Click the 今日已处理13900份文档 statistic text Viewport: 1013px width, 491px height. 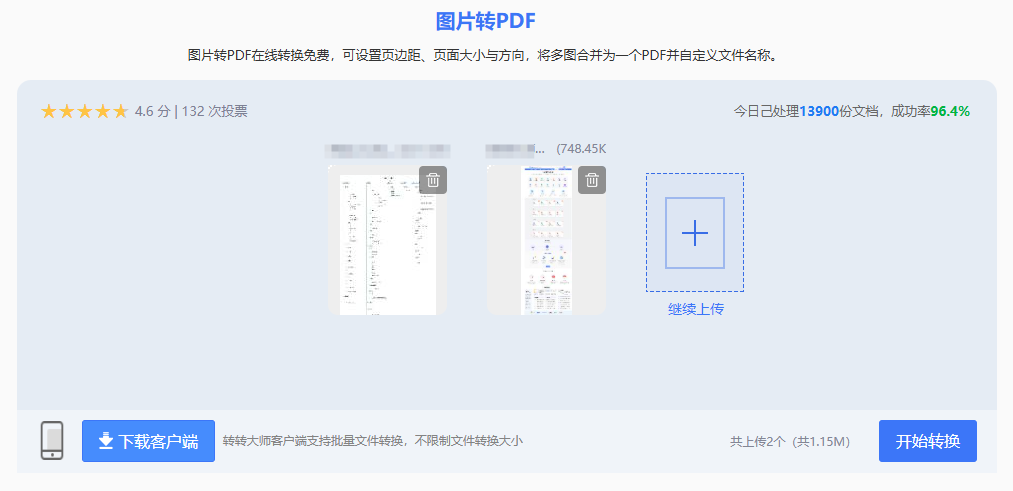pyautogui.click(x=806, y=111)
